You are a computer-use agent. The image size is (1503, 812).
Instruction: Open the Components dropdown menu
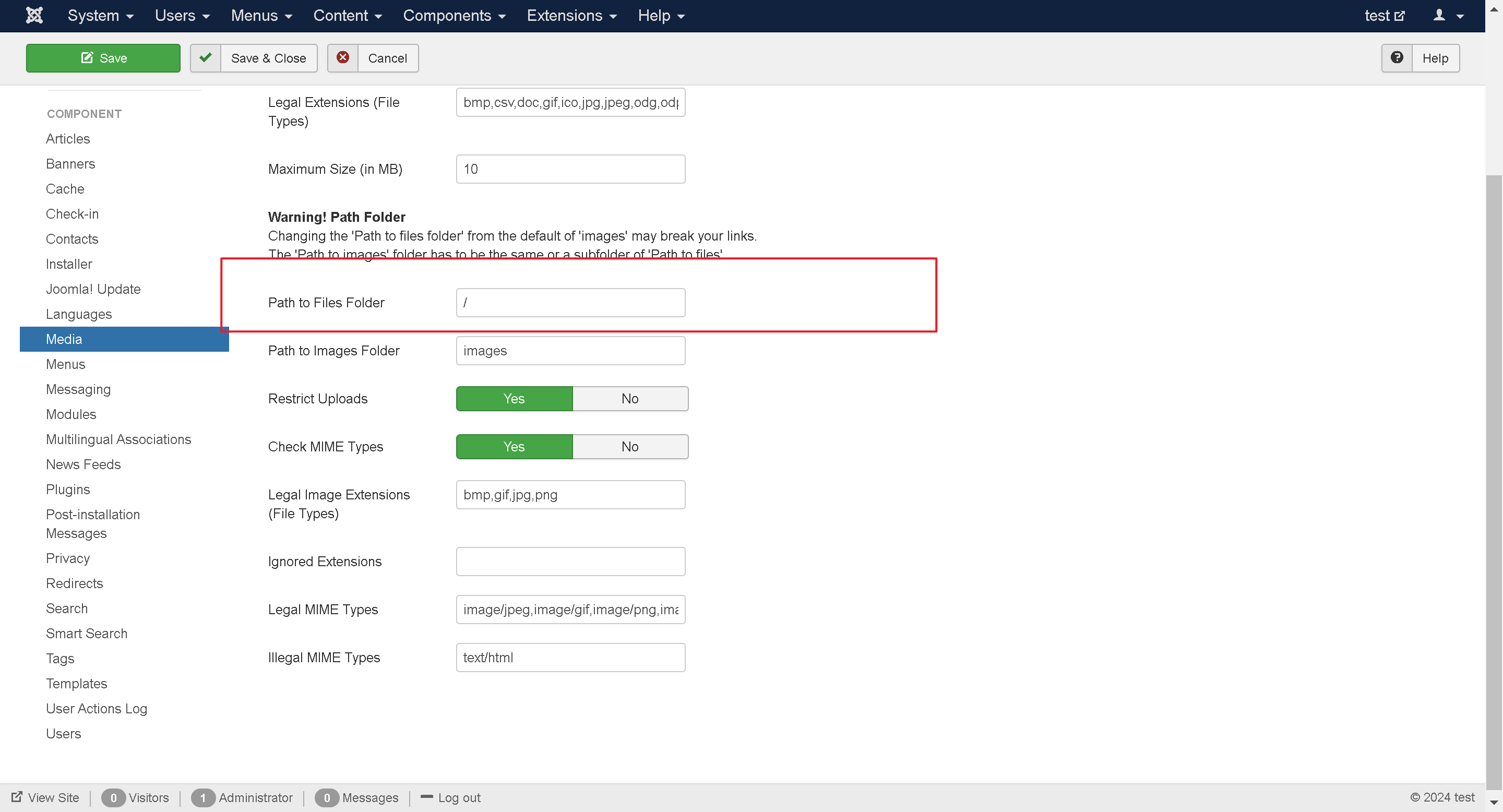pyautogui.click(x=454, y=16)
